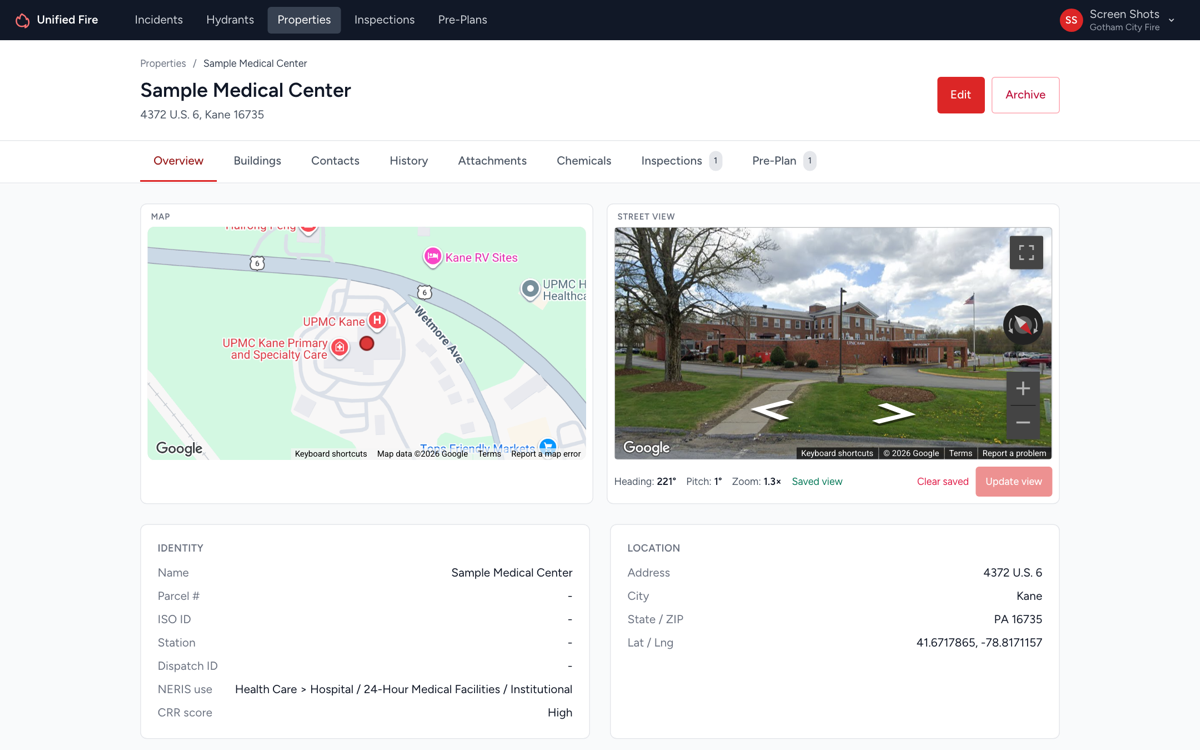Click the UPMC Kane hospital map pin

click(377, 320)
